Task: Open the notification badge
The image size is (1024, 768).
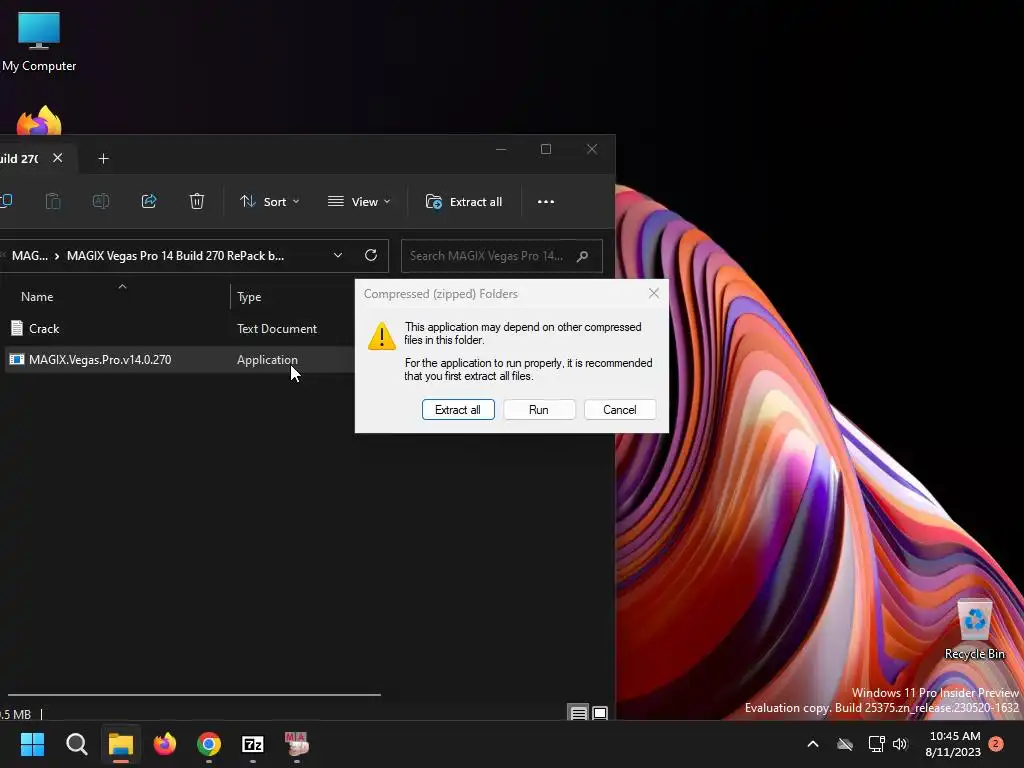Action: [x=996, y=744]
